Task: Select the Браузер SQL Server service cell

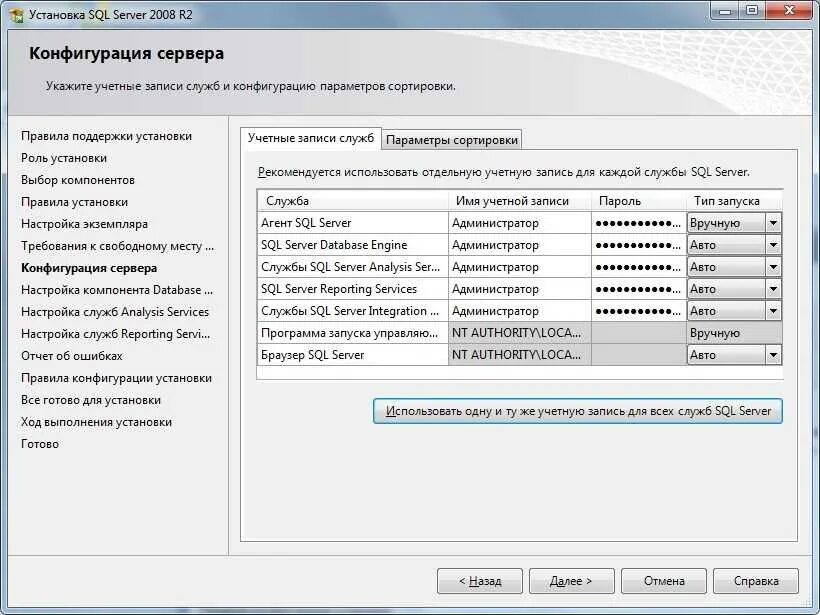Action: pos(353,355)
